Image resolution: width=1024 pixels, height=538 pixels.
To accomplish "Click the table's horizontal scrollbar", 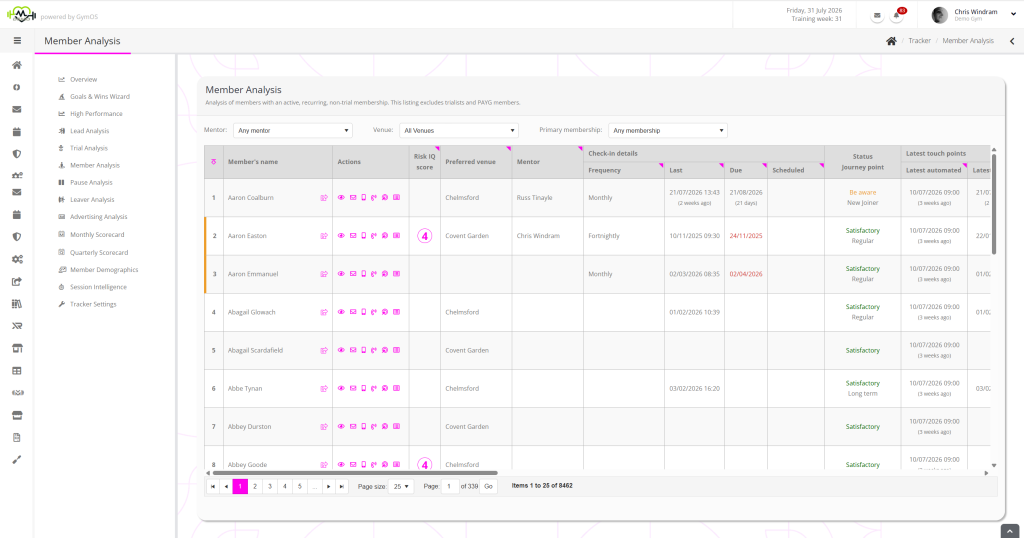I will [x=355, y=473].
